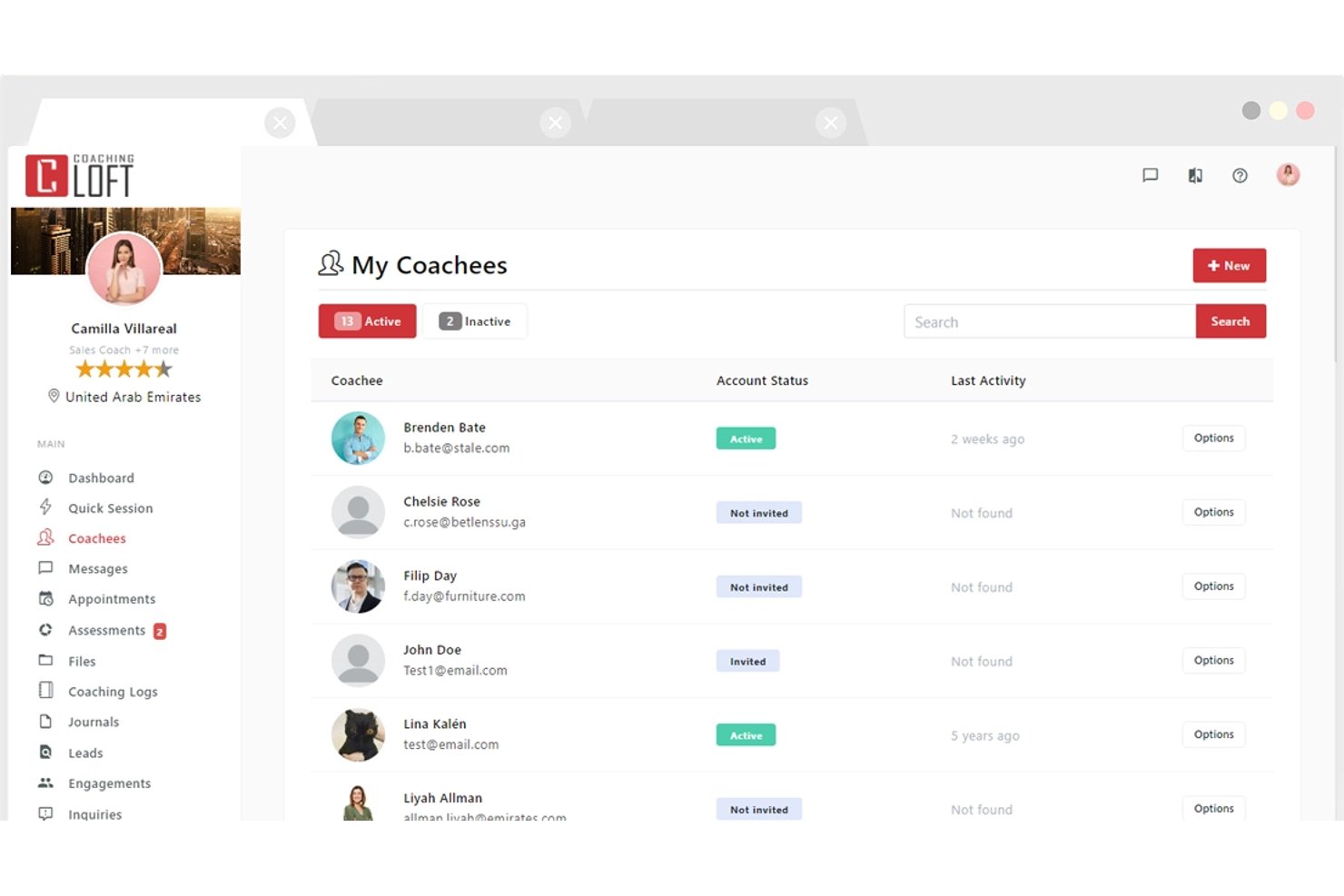Open Options for Liyah Allman
Screen dimensions: 1344x896
pyautogui.click(x=1213, y=808)
